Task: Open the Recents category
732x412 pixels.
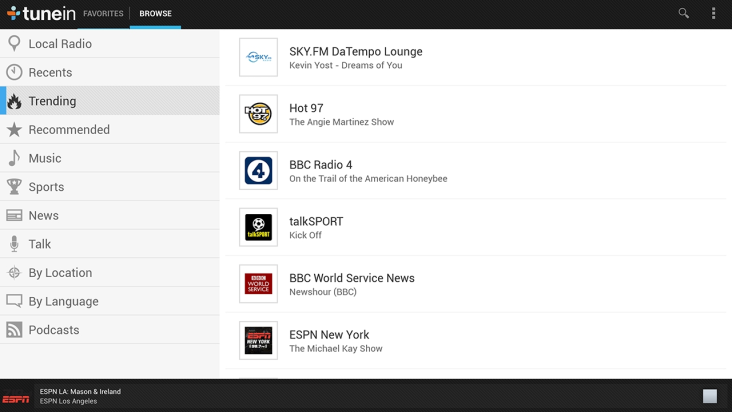Action: 110,72
